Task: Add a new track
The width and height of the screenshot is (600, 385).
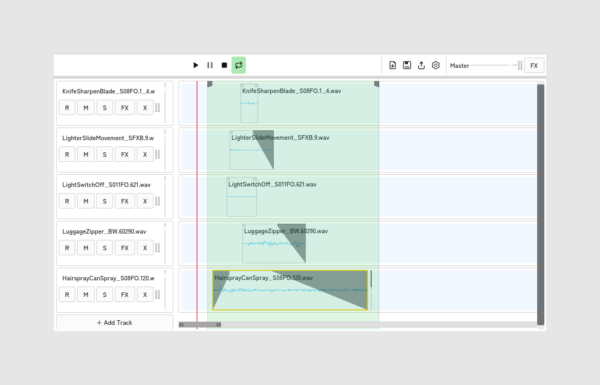Action: click(114, 322)
